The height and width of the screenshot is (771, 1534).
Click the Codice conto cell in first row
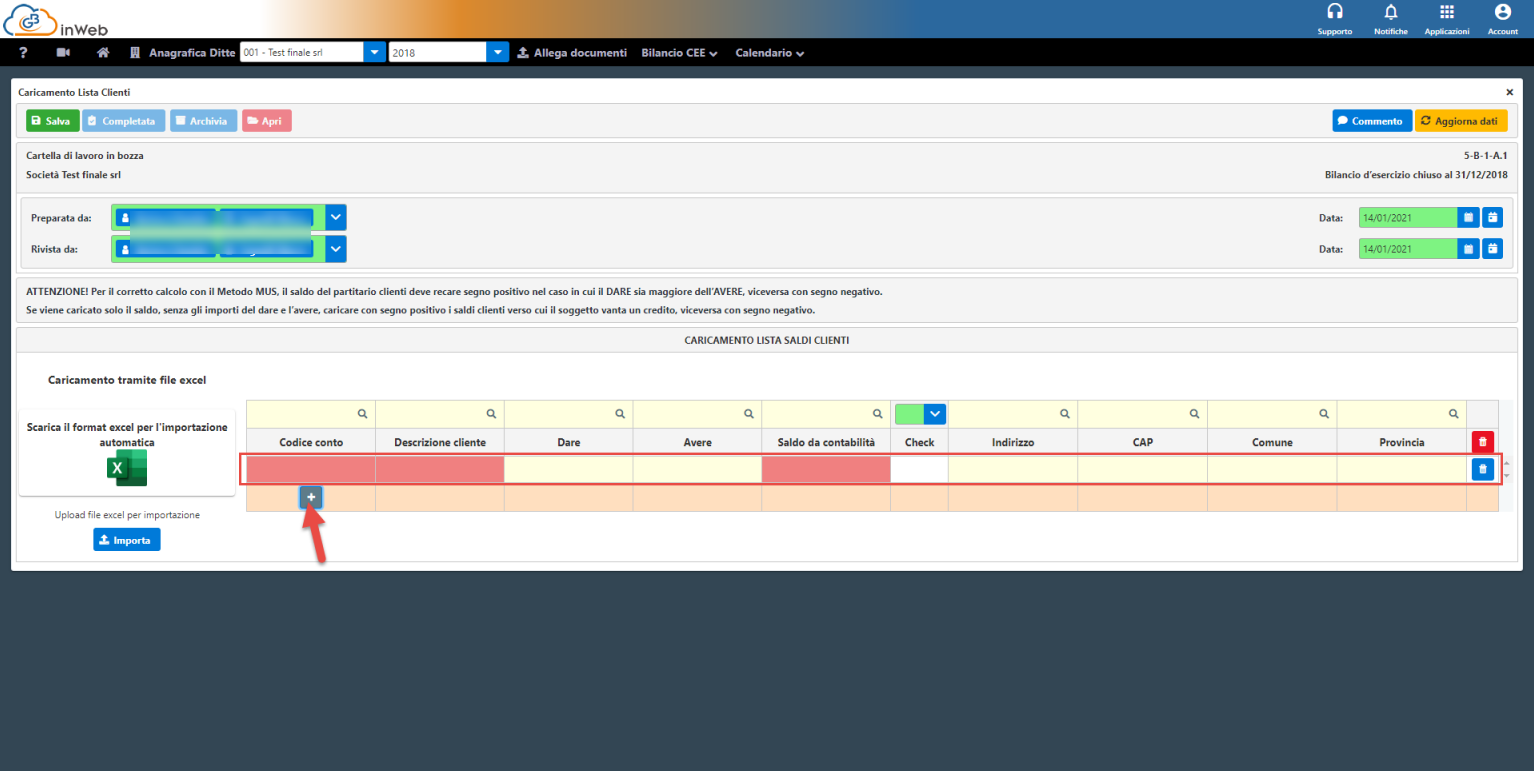click(311, 469)
